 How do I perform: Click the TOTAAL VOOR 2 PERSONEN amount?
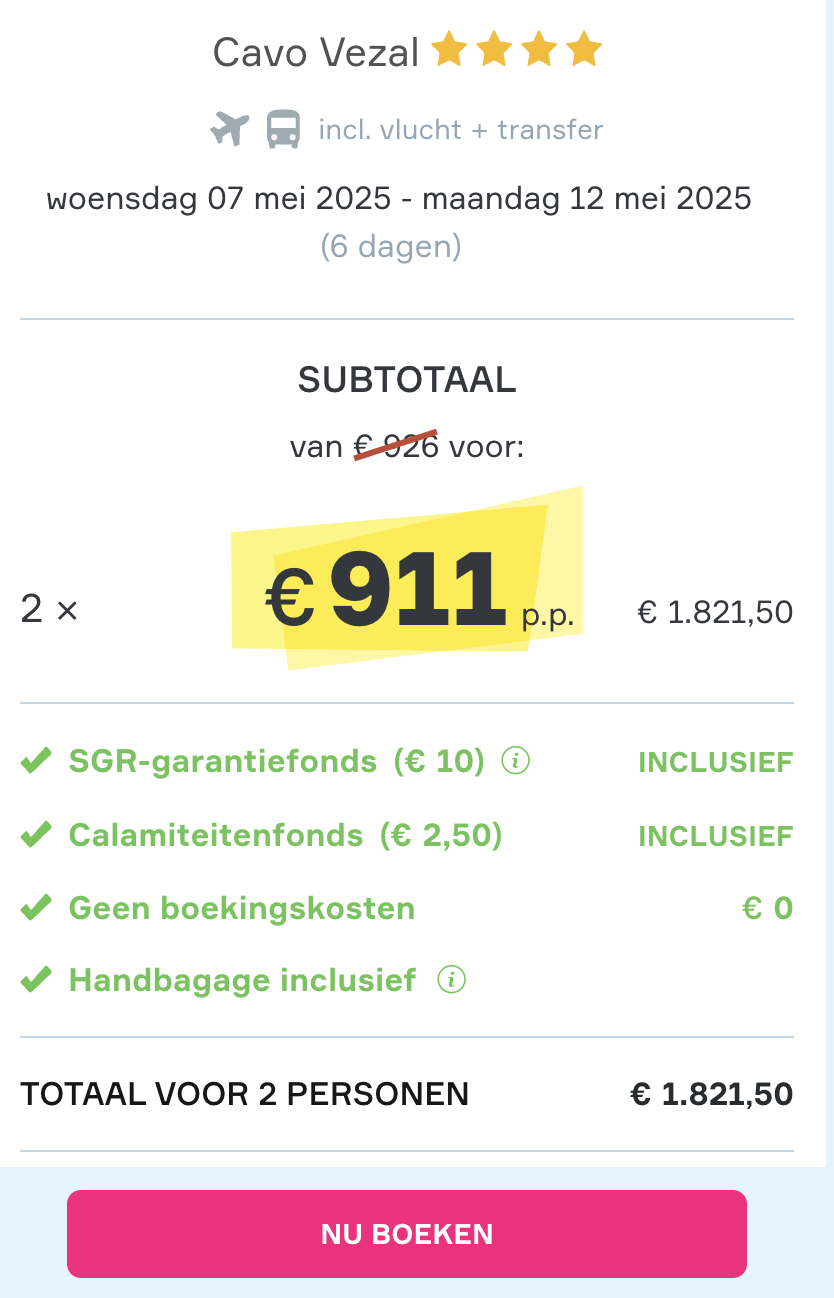click(711, 1094)
